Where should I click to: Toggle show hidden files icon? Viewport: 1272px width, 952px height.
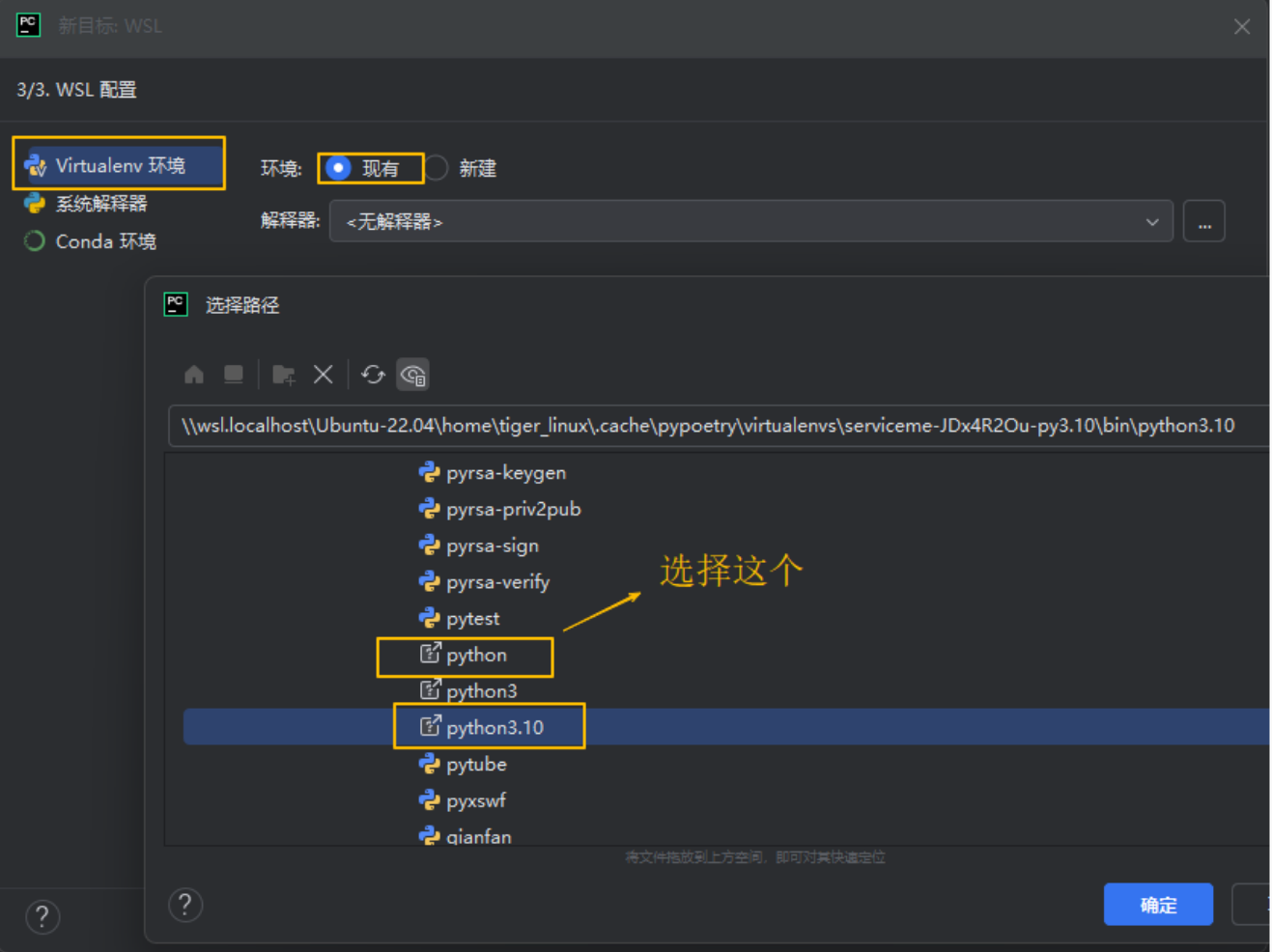(x=413, y=375)
